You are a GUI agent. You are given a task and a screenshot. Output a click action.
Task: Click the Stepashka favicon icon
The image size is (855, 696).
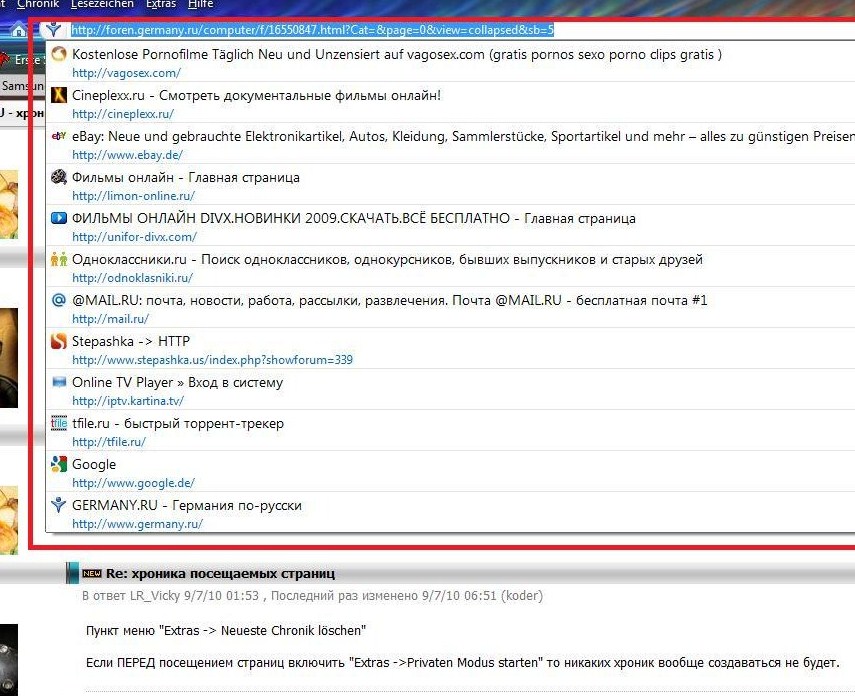pyautogui.click(x=58, y=341)
